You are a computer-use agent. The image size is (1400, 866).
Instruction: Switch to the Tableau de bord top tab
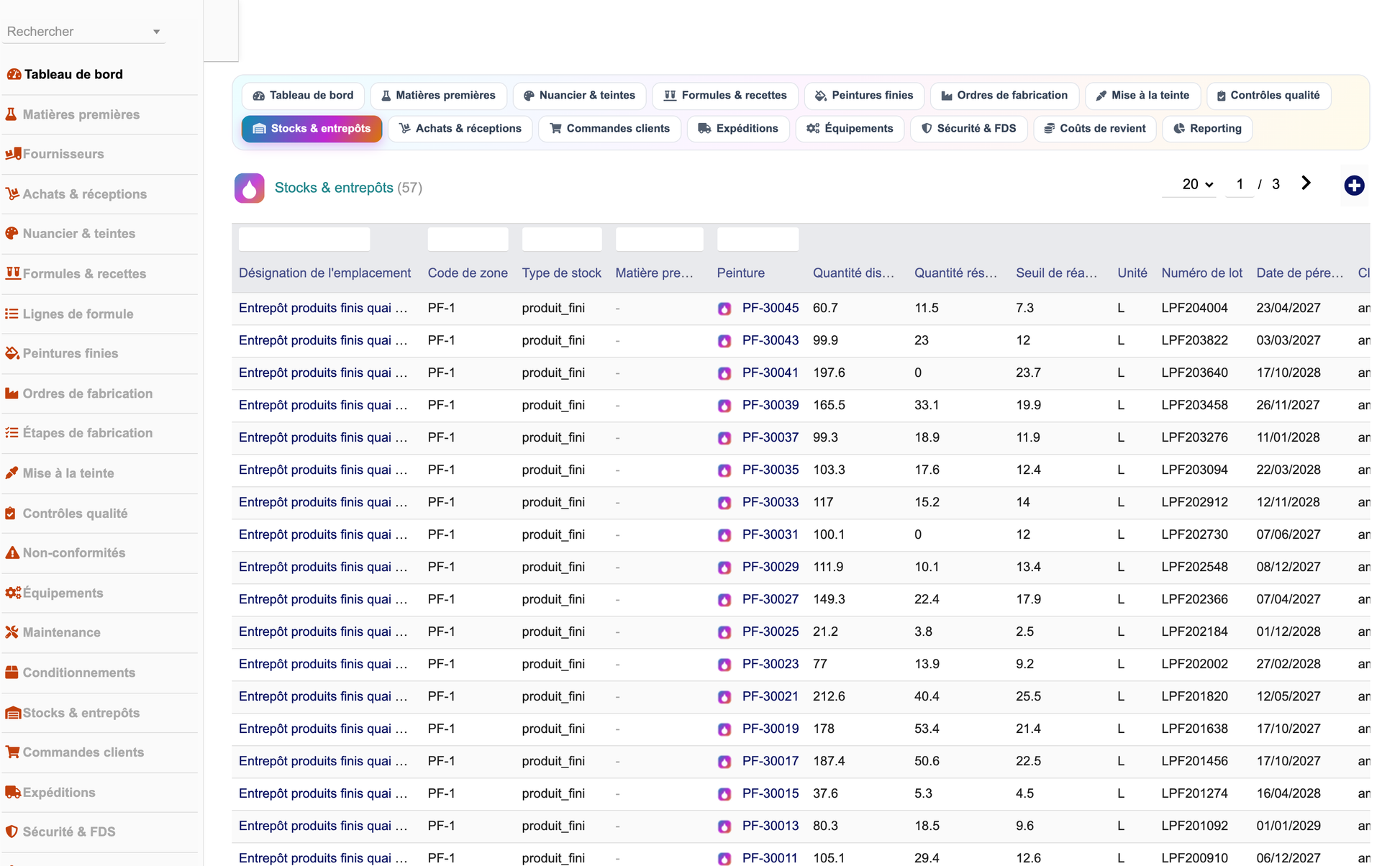point(303,95)
